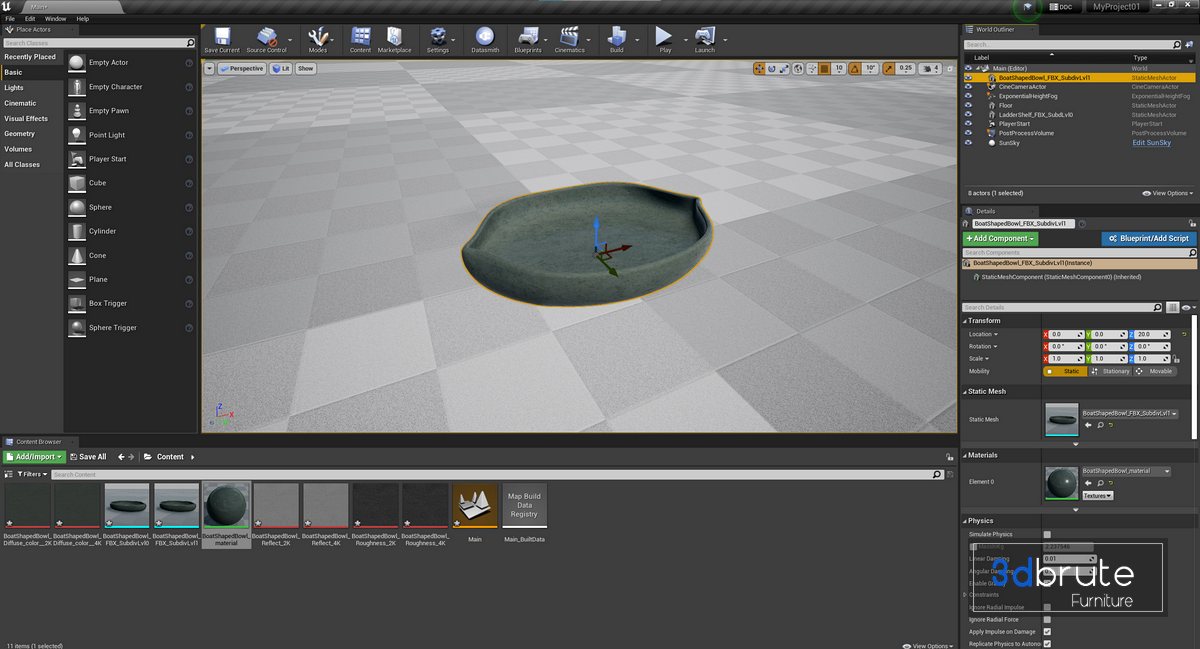Select the BoatShapedBowl_material thumbnail
1200x649 pixels.
226,506
